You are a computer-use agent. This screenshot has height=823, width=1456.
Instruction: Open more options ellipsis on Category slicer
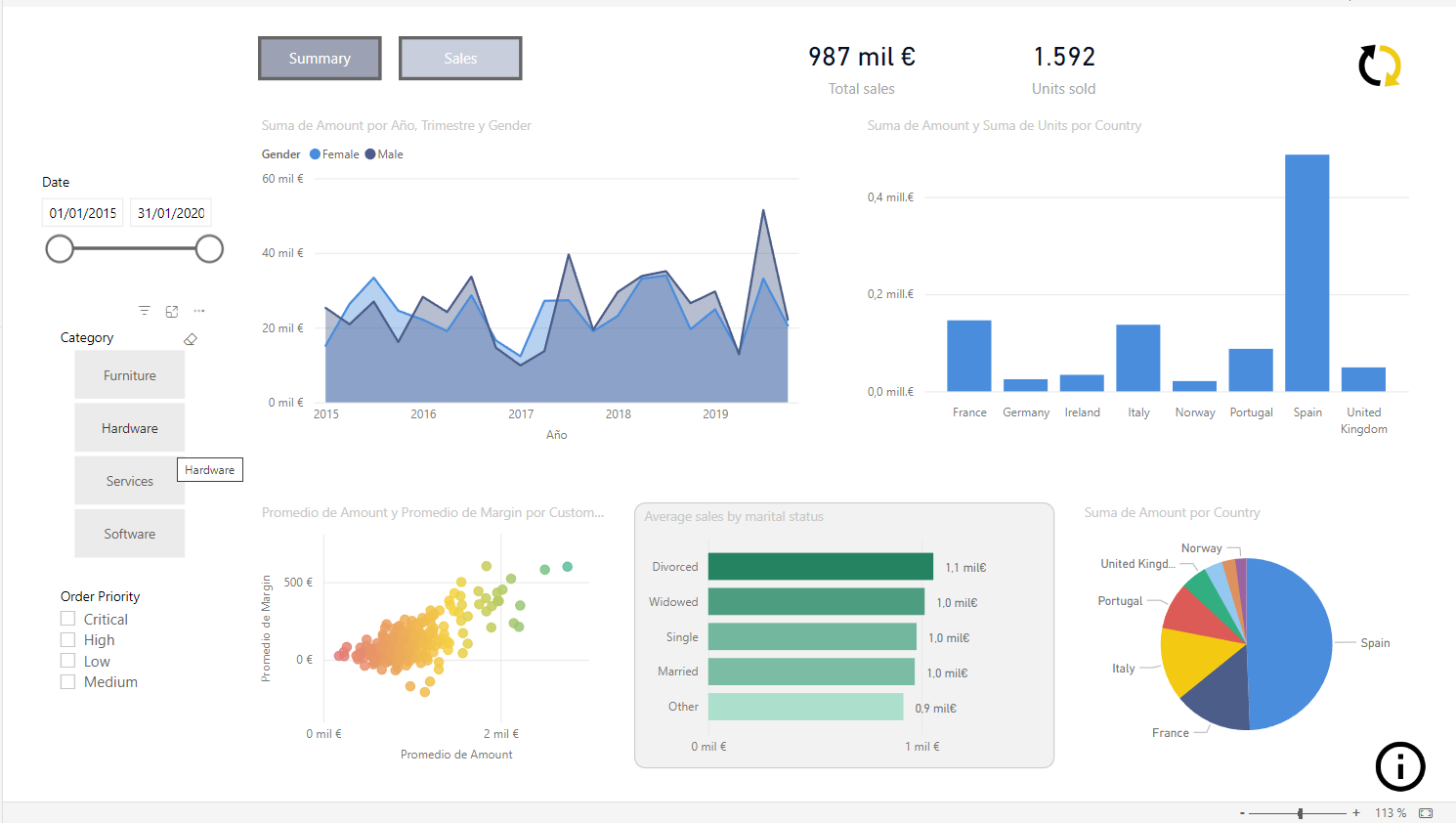point(199,311)
